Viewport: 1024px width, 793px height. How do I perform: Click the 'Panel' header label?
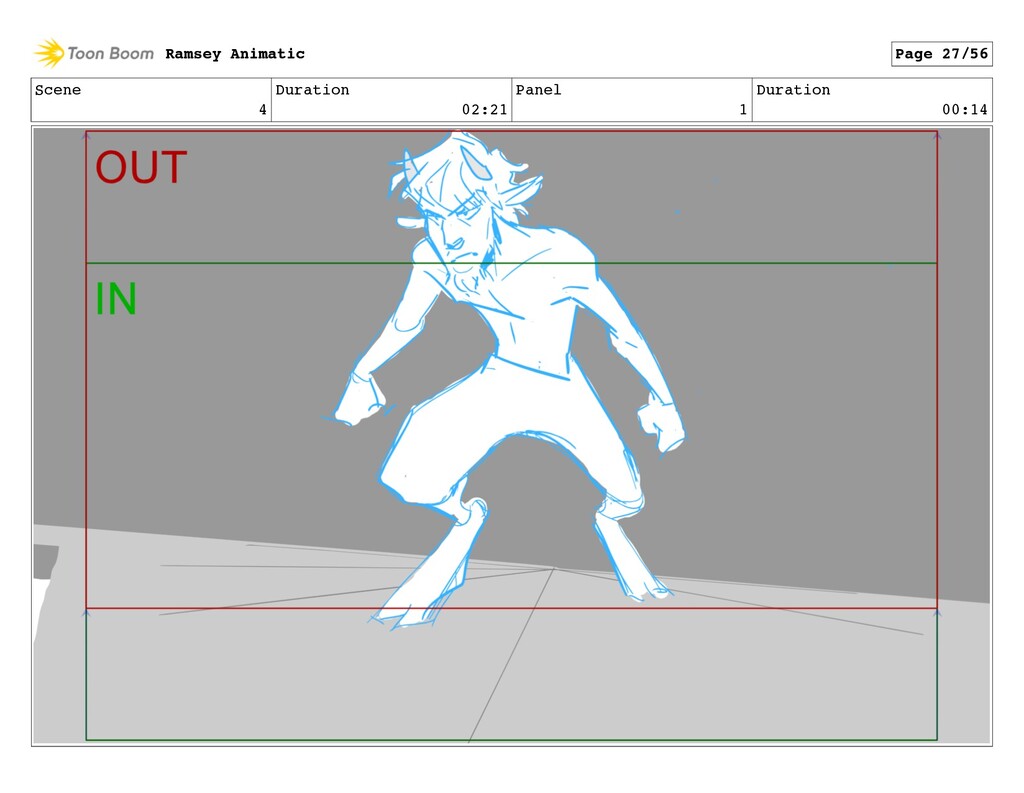(538, 89)
